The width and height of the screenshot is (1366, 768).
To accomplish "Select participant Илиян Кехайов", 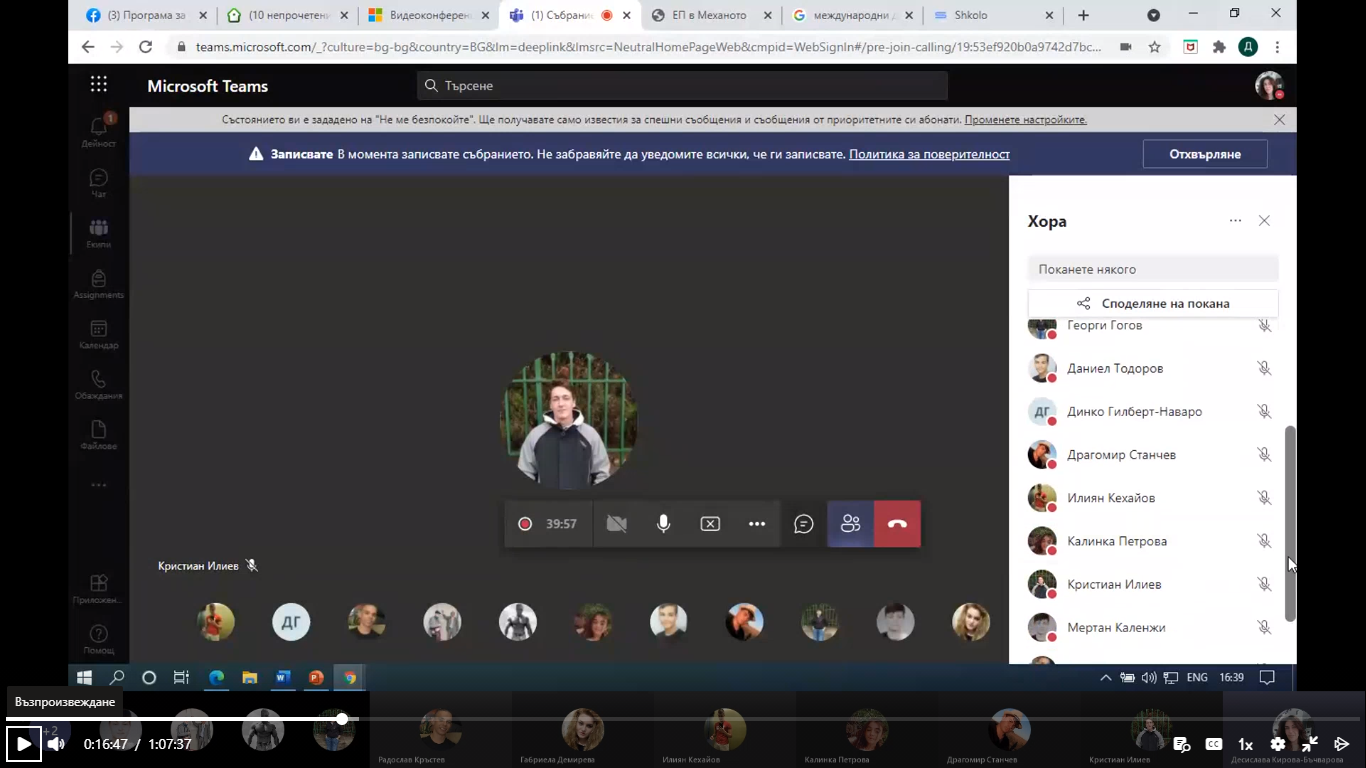I will tap(1153, 497).
